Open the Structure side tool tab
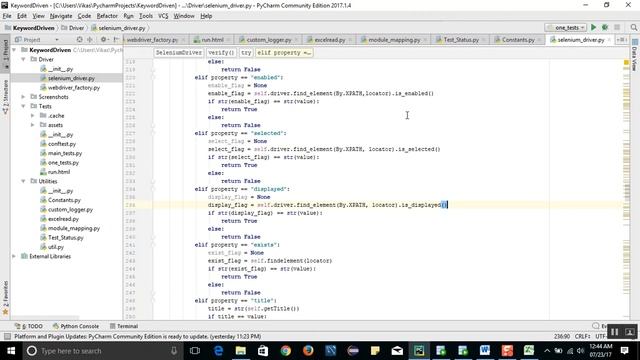The image size is (640, 360). [x=5, y=97]
